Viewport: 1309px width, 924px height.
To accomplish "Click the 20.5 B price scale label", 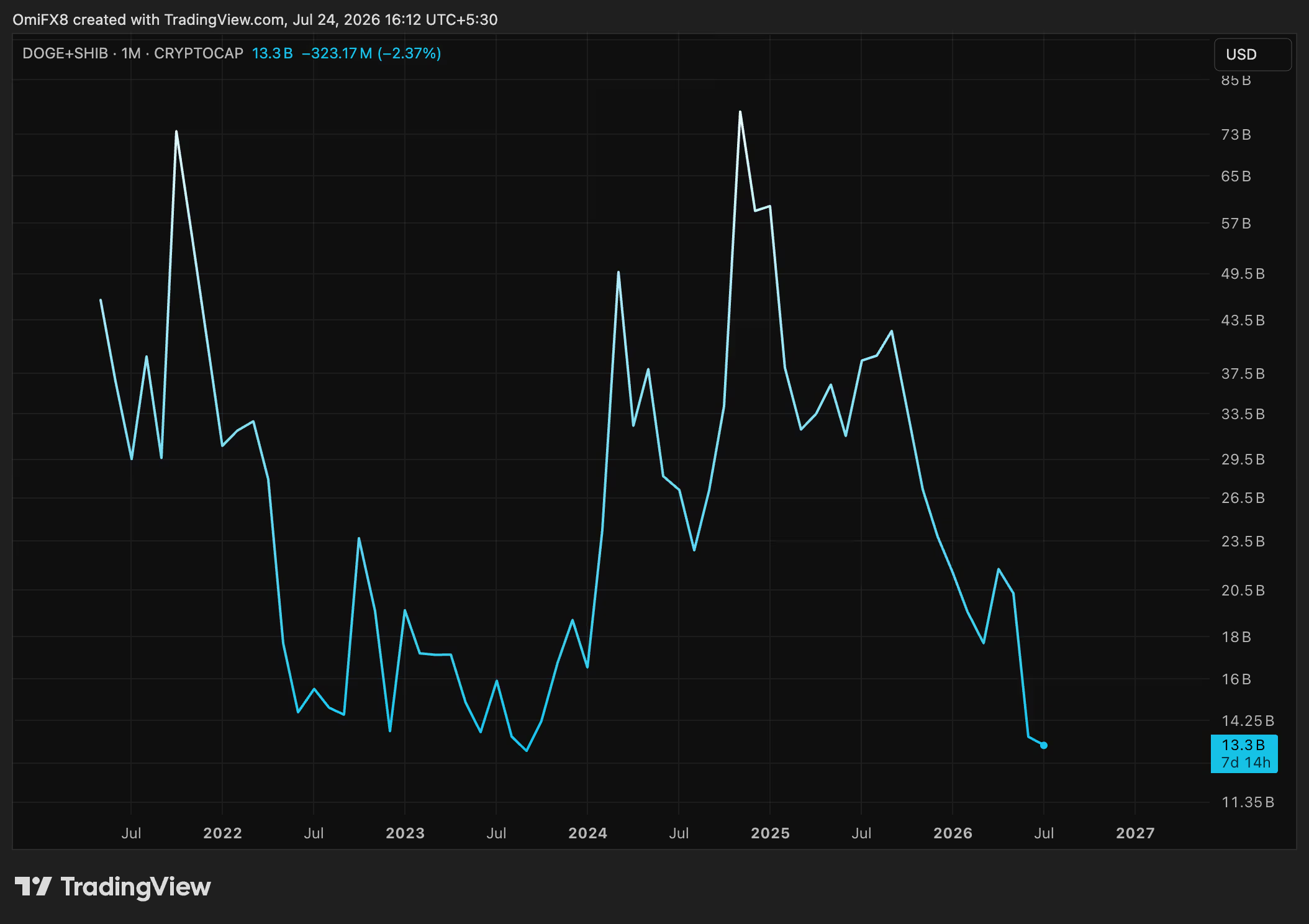I will (x=1243, y=591).
